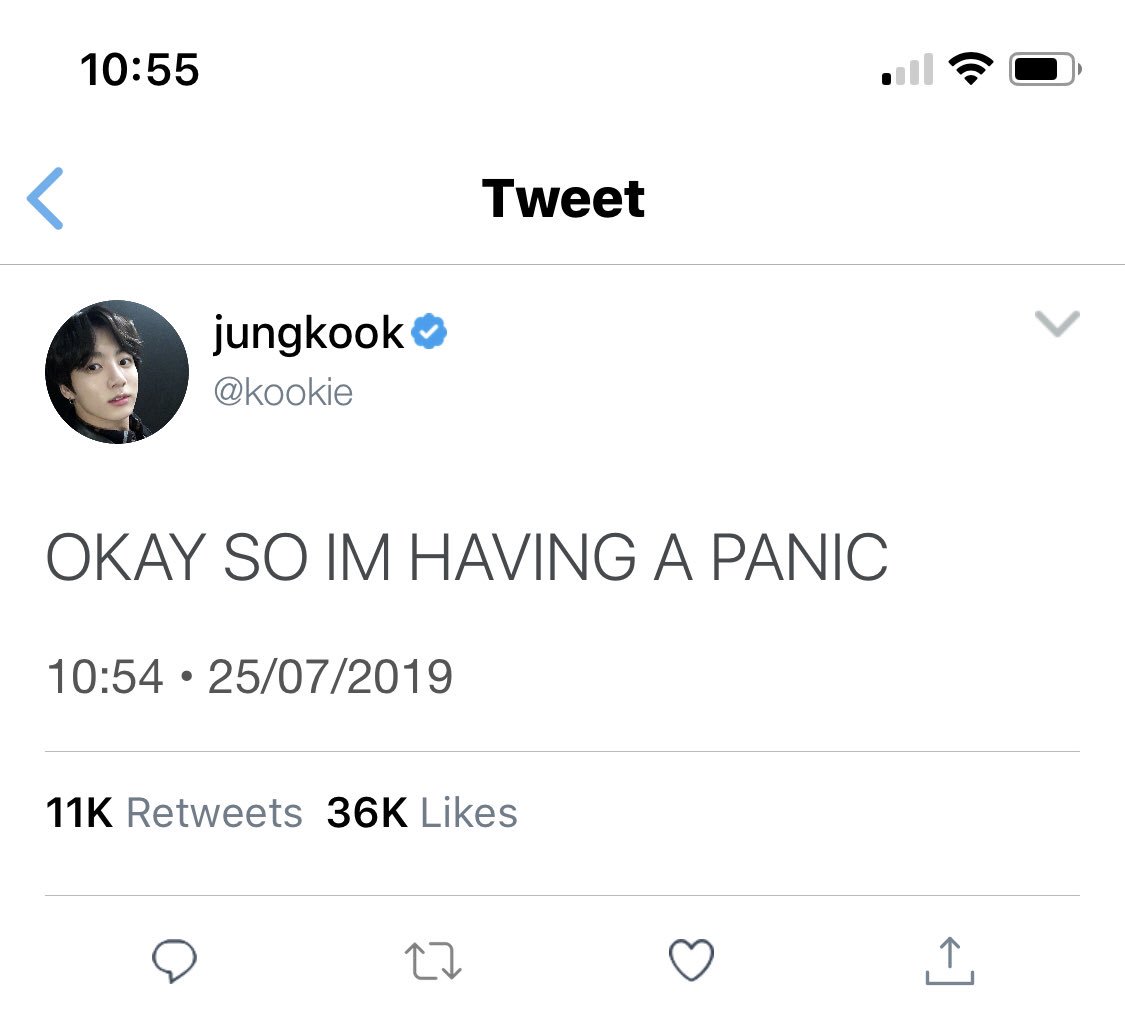
Task: View the 11K Retweets list
Action: (174, 813)
